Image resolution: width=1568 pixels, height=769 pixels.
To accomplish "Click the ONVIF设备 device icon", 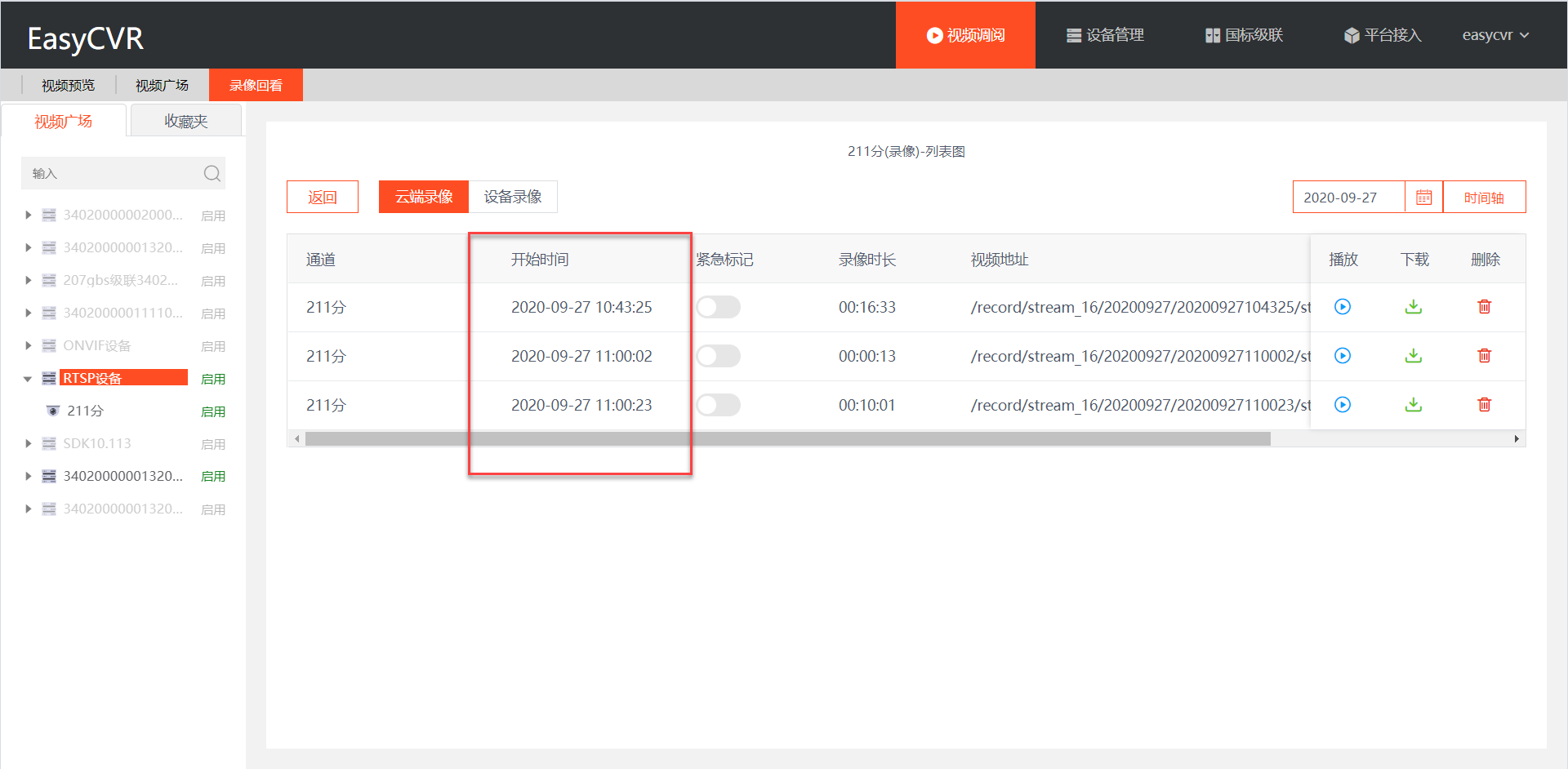I will point(49,345).
